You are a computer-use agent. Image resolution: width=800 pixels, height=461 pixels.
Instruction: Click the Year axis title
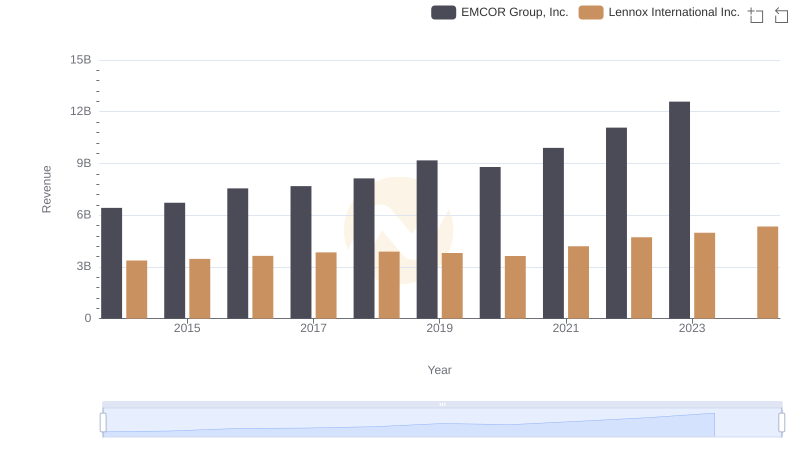click(439, 370)
